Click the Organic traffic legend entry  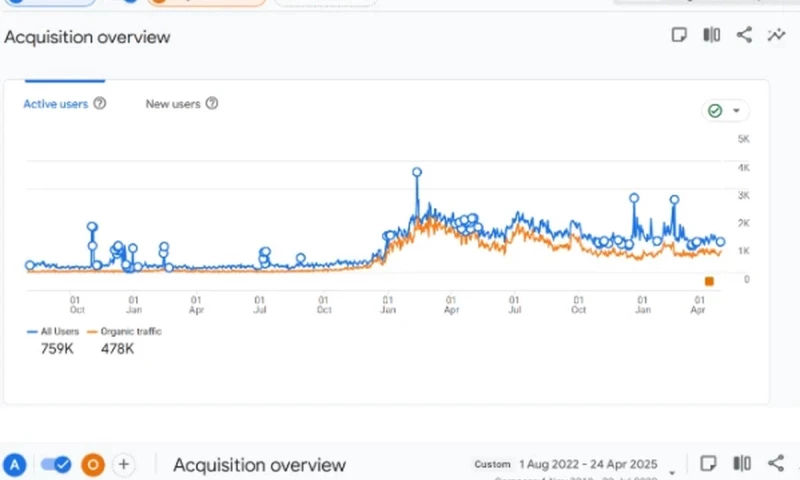point(124,332)
